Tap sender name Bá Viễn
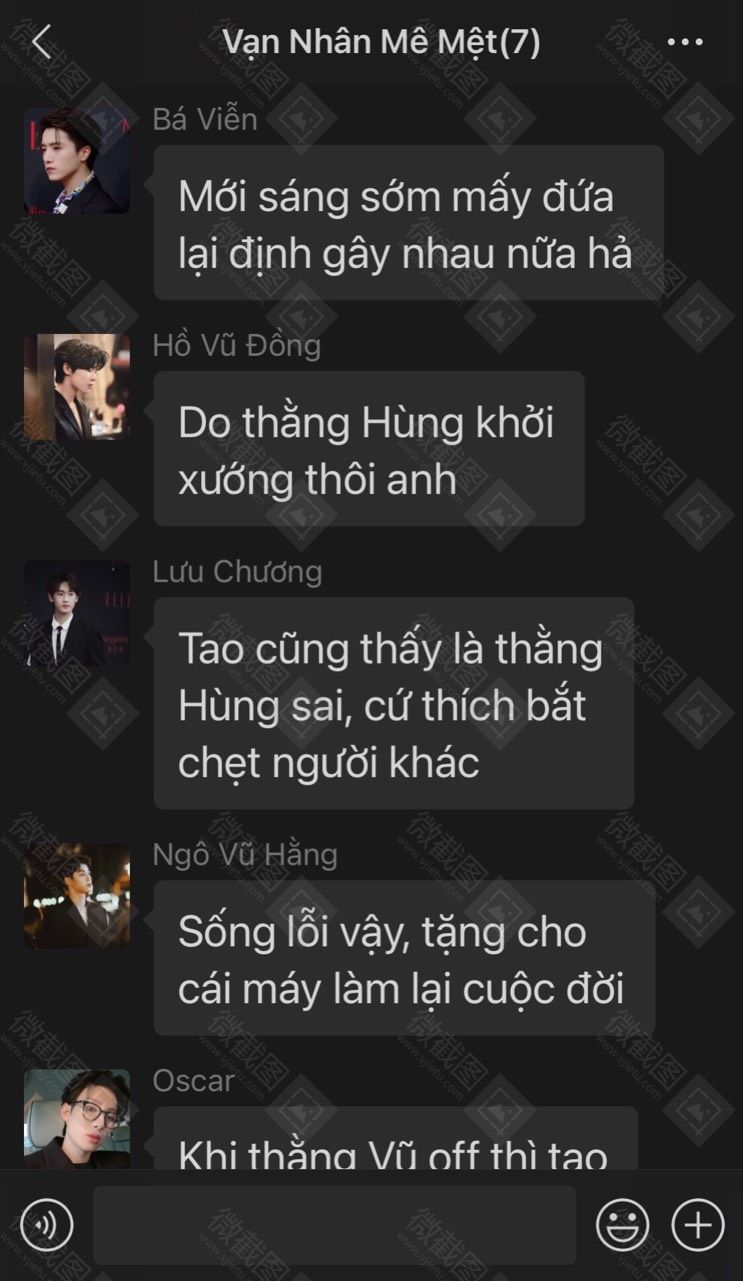The height and width of the screenshot is (1281, 743). point(205,119)
